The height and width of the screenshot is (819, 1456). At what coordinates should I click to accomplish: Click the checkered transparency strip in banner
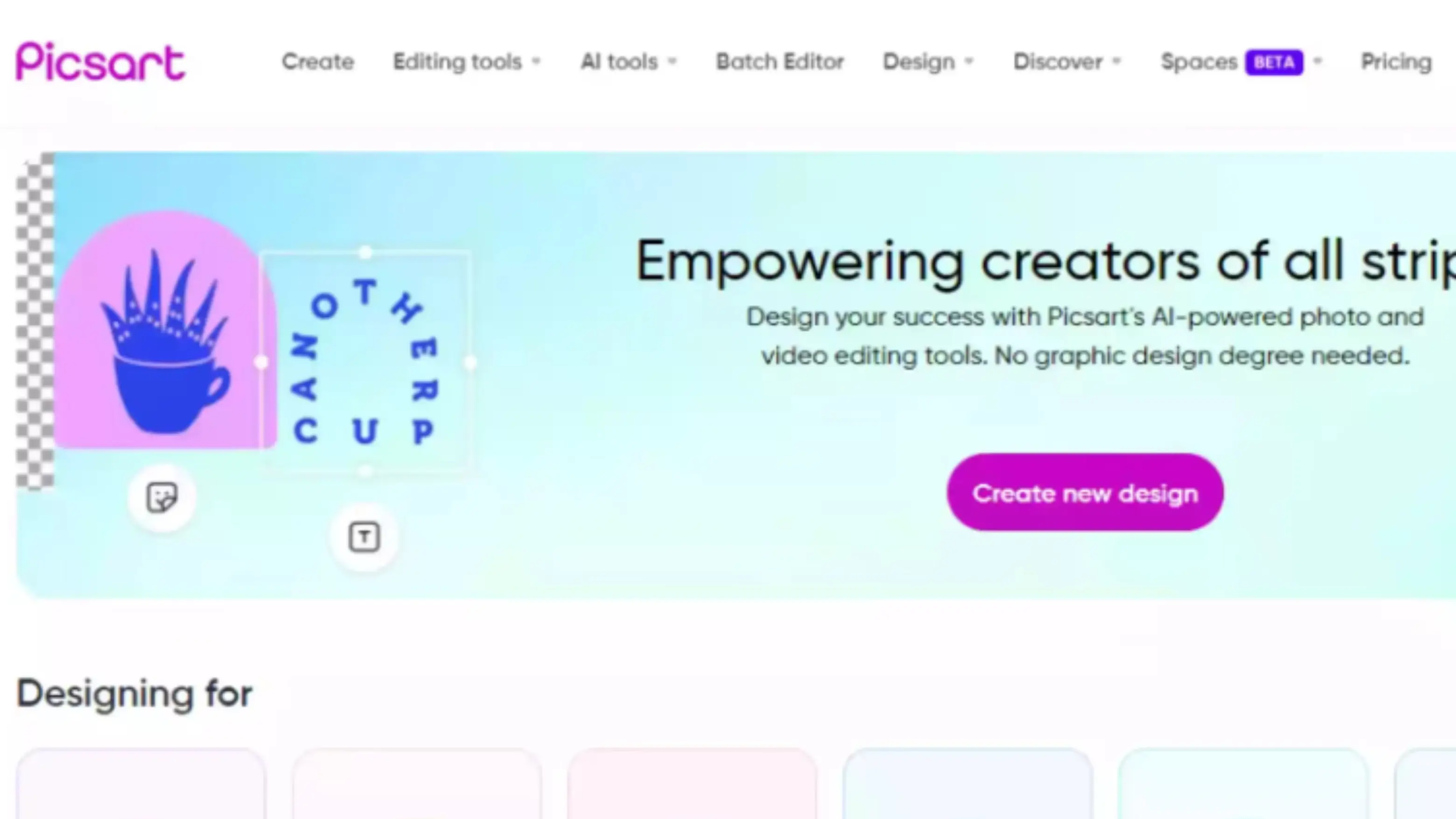(x=35, y=321)
